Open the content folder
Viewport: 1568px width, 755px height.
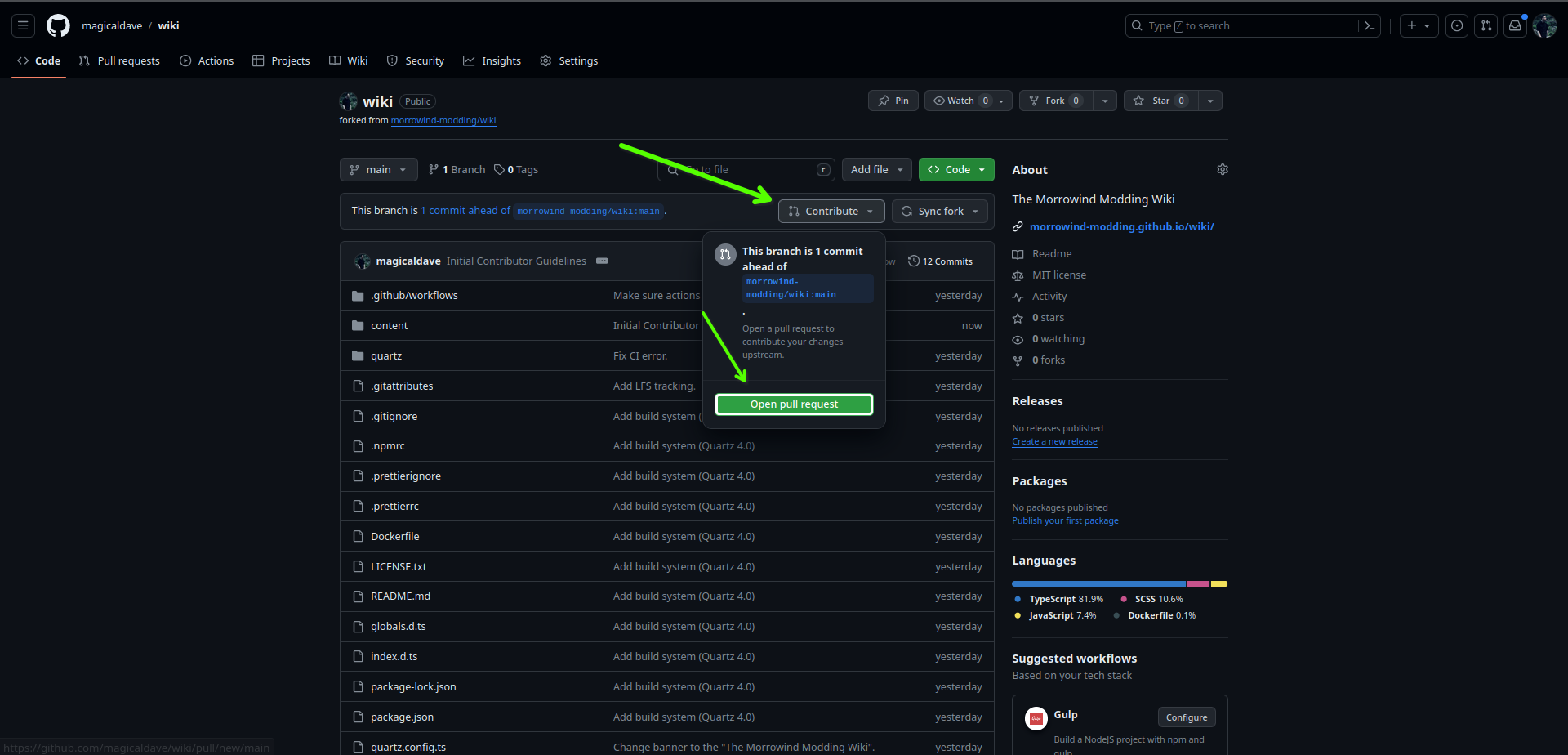(389, 326)
